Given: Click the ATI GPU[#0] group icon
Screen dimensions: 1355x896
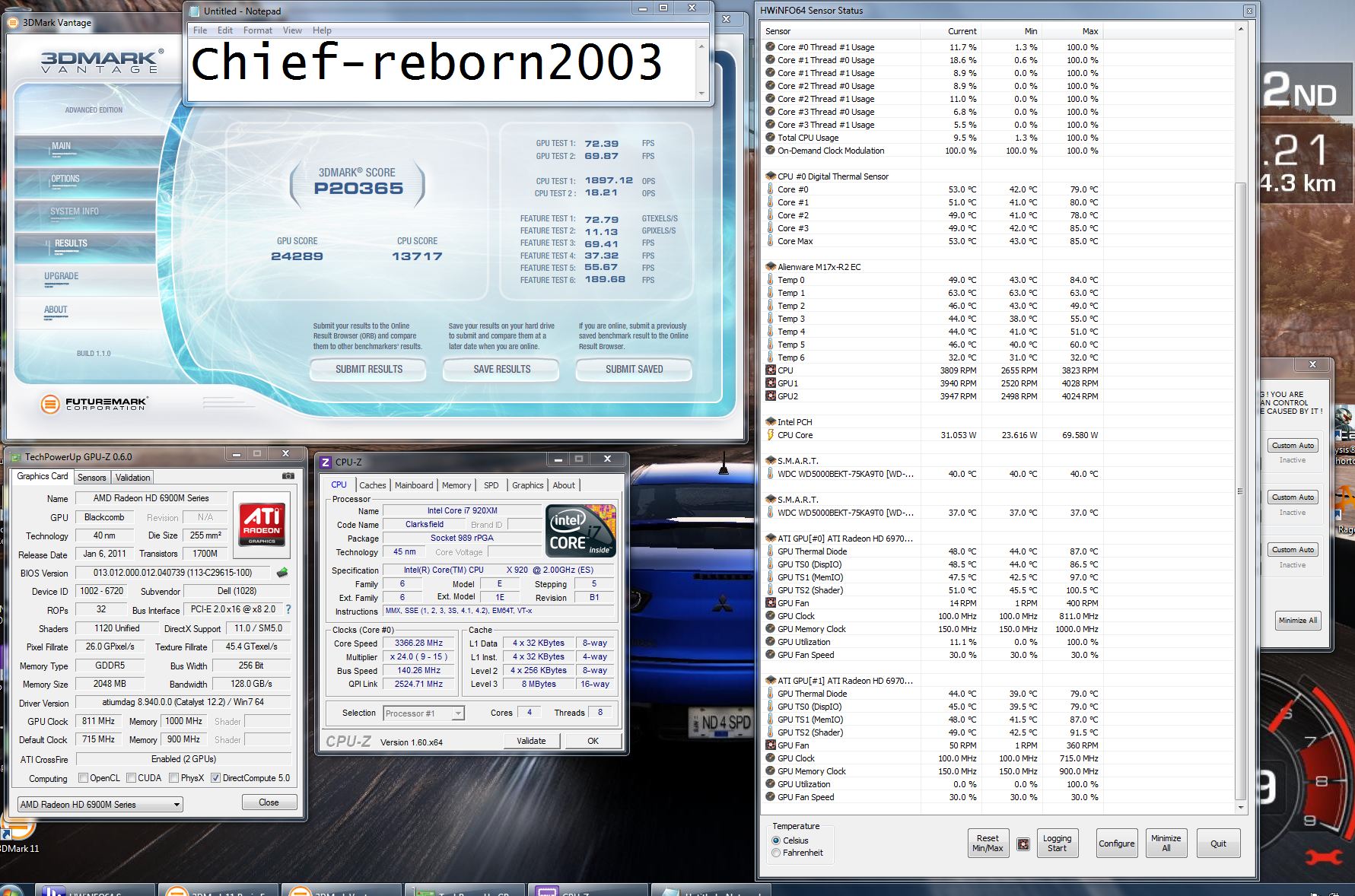Looking at the screenshot, I should tap(771, 539).
